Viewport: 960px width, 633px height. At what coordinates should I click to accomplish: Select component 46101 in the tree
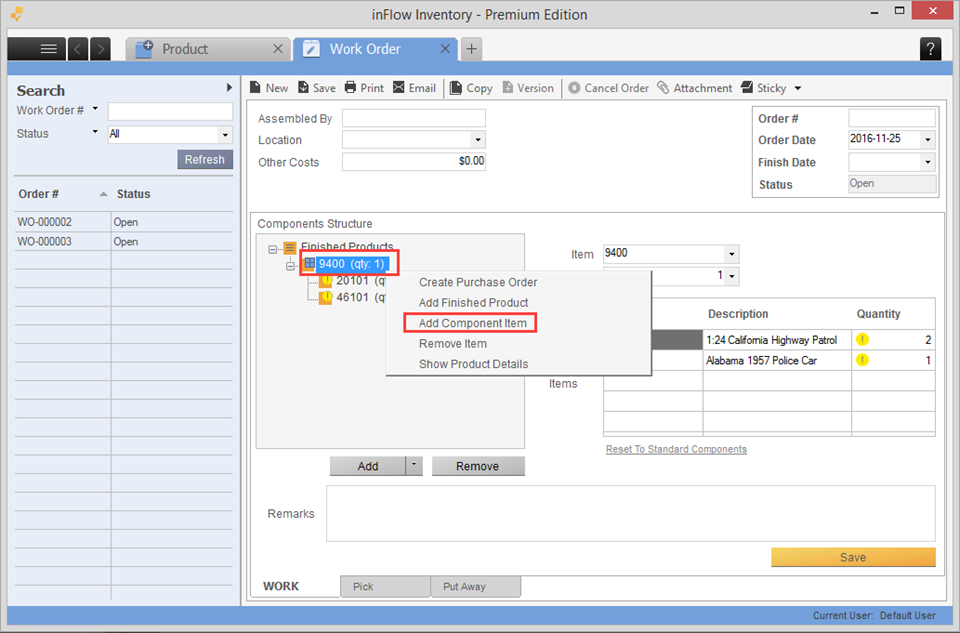[x=353, y=298]
